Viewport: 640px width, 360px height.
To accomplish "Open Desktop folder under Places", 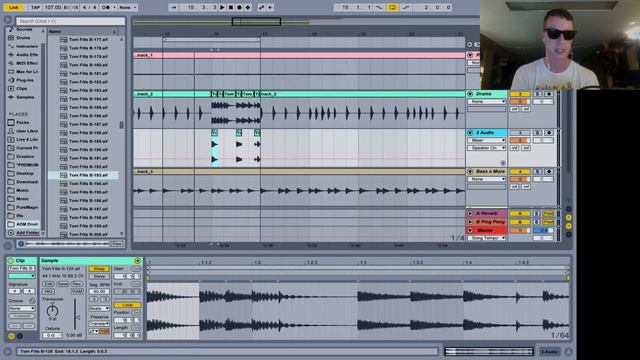I will (x=25, y=173).
